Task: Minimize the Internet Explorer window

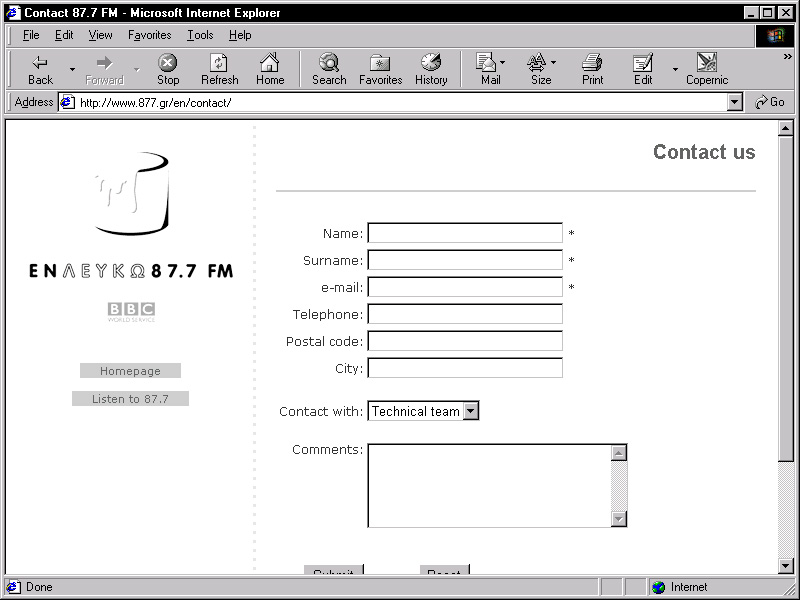Action: (750, 13)
